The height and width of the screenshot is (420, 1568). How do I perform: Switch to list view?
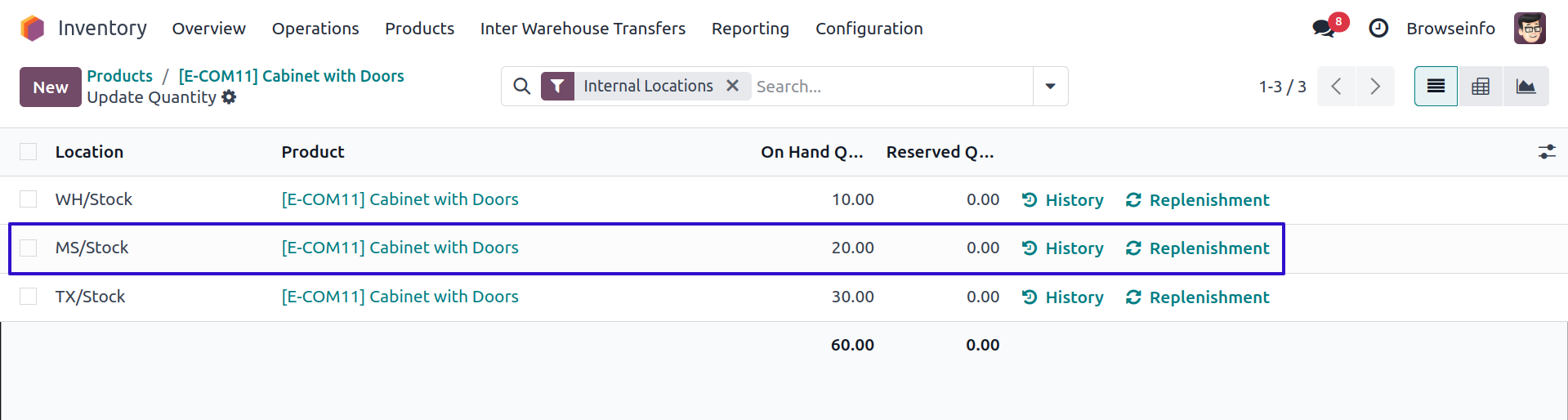[1436, 87]
